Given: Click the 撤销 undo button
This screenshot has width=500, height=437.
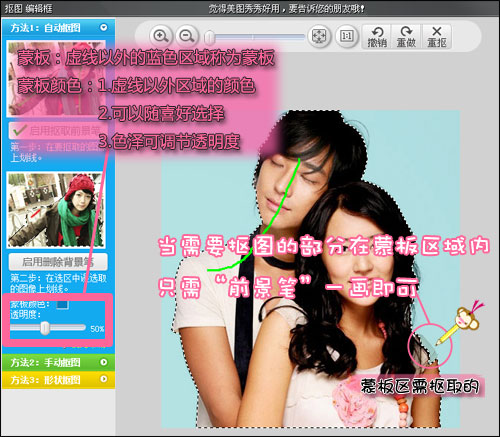Looking at the screenshot, I should [377, 37].
